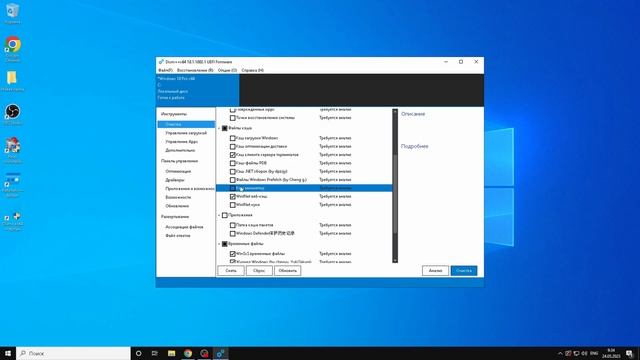640x360 pixels.
Task: Click the cleanup list scrollbar up arrow
Action: 395,111
